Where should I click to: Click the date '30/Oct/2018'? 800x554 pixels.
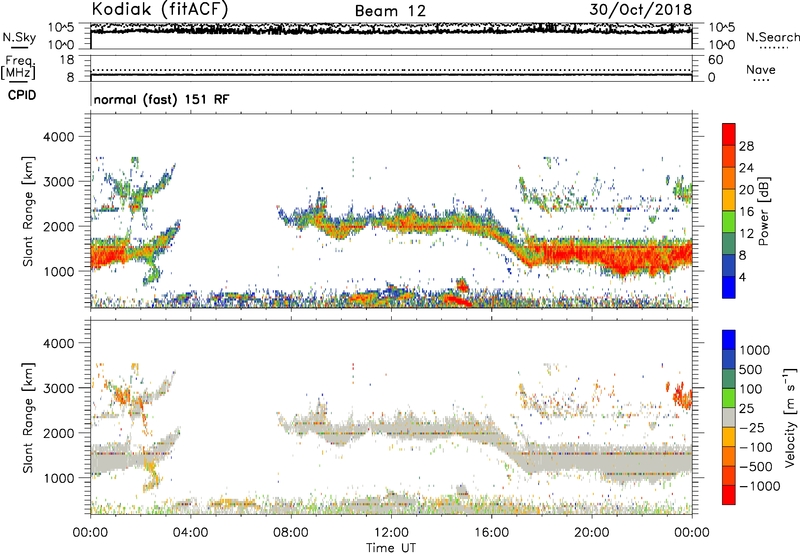click(641, 10)
